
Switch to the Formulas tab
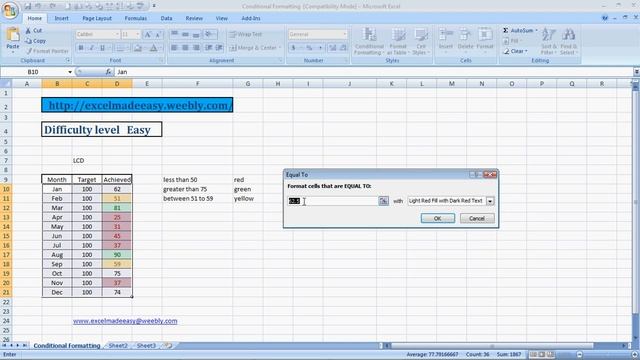[136, 18]
